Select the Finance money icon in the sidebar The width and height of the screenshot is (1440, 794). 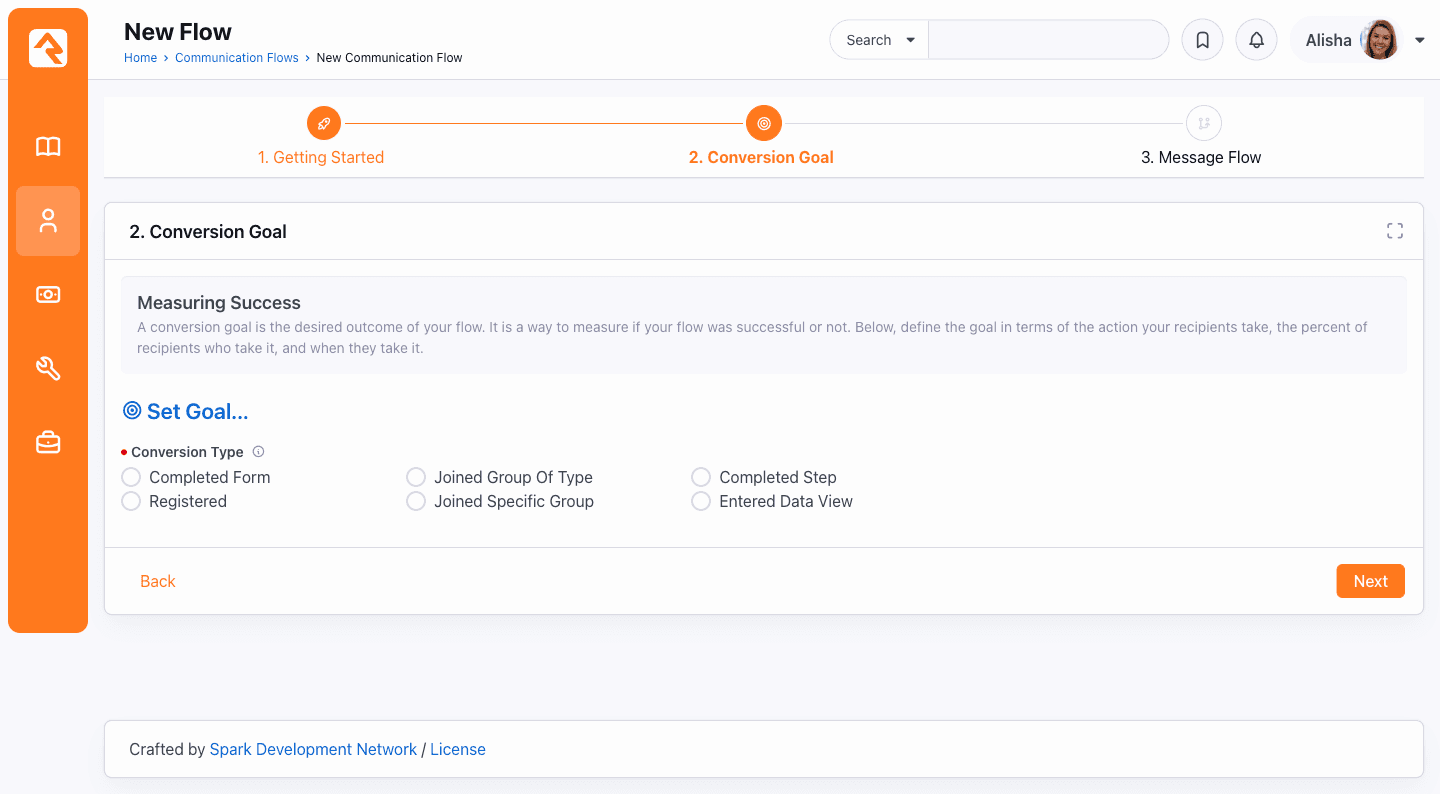pos(47,294)
